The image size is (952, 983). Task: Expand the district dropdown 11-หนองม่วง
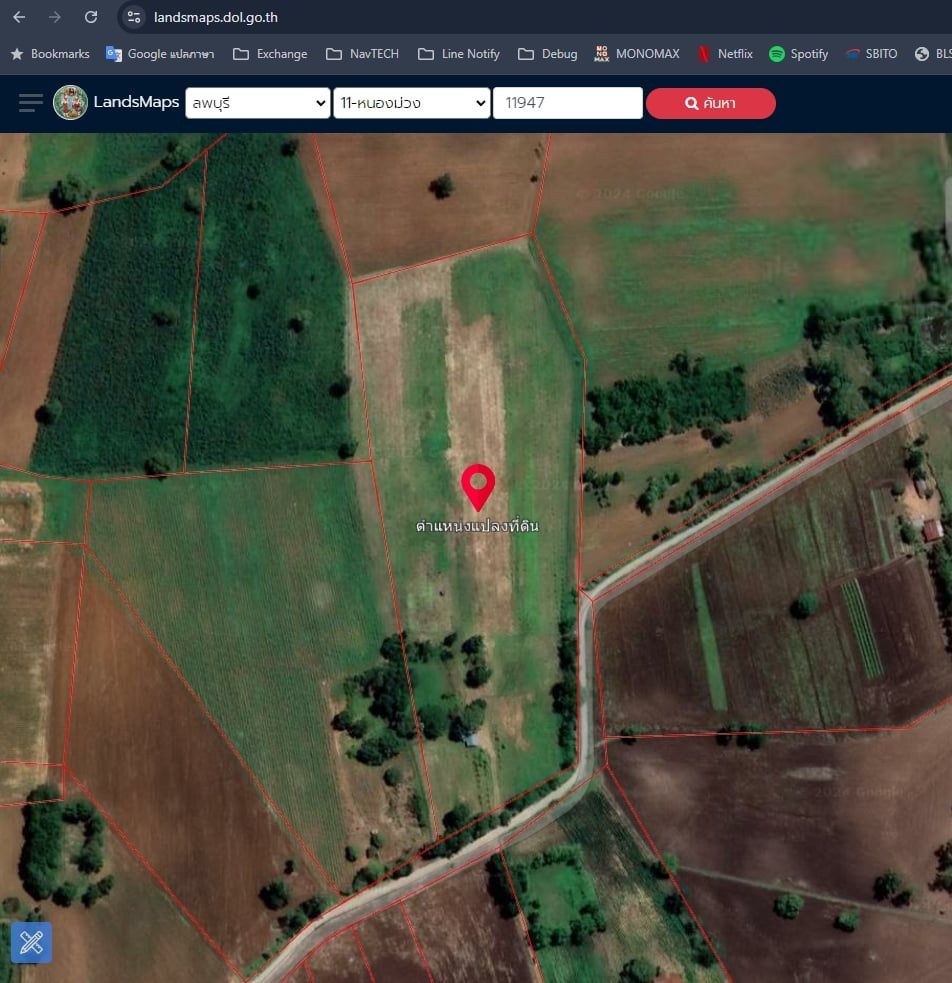412,103
